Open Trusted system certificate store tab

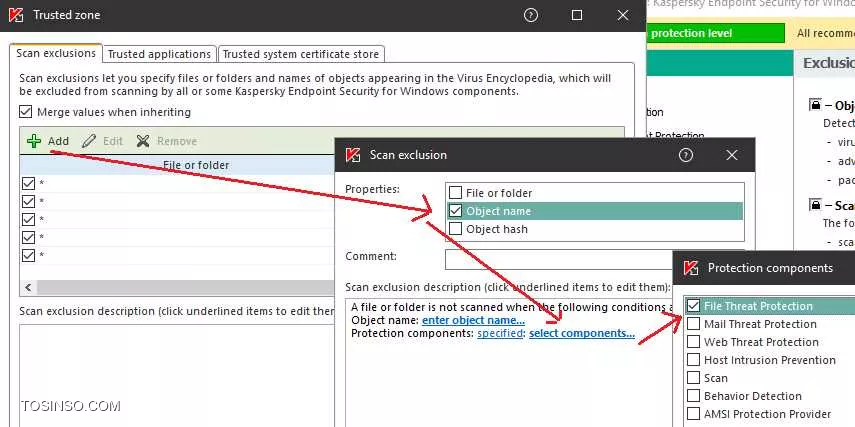pos(301,54)
